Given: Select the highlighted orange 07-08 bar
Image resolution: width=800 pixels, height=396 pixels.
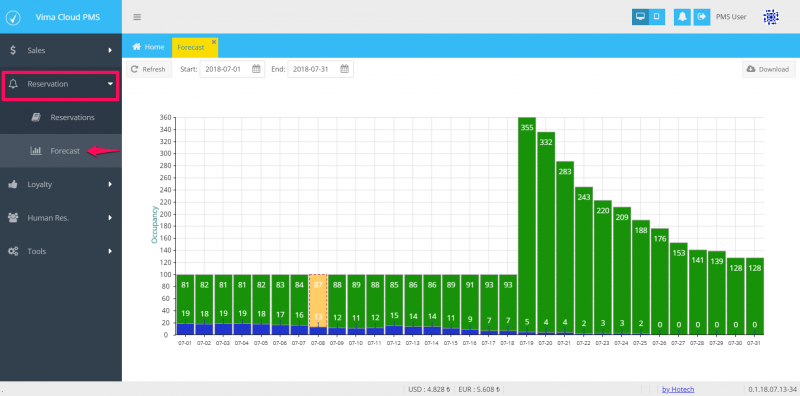Looking at the screenshot, I should [318, 305].
